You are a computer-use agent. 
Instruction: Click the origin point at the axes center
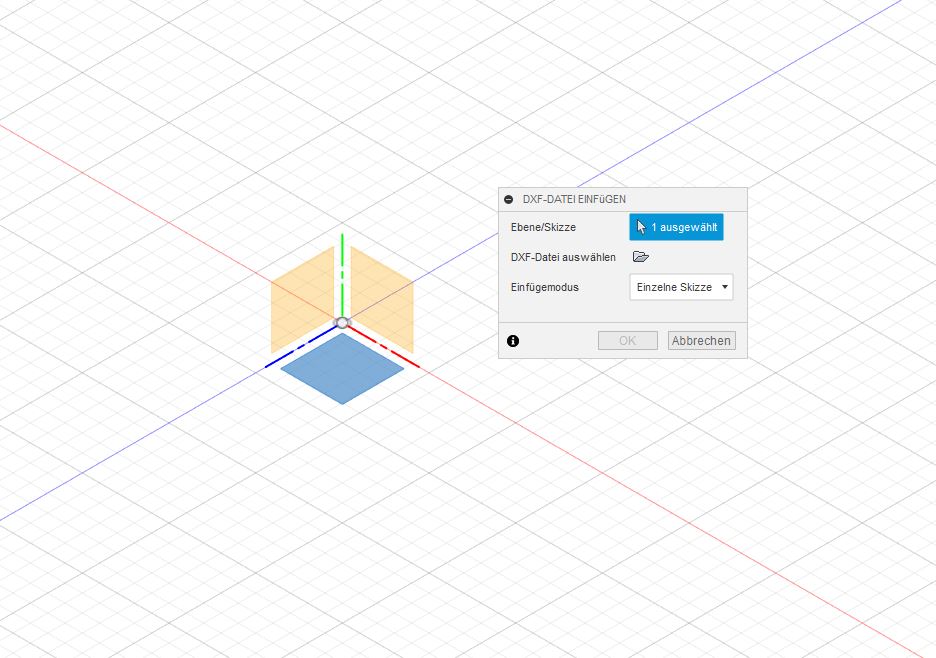(x=342, y=323)
